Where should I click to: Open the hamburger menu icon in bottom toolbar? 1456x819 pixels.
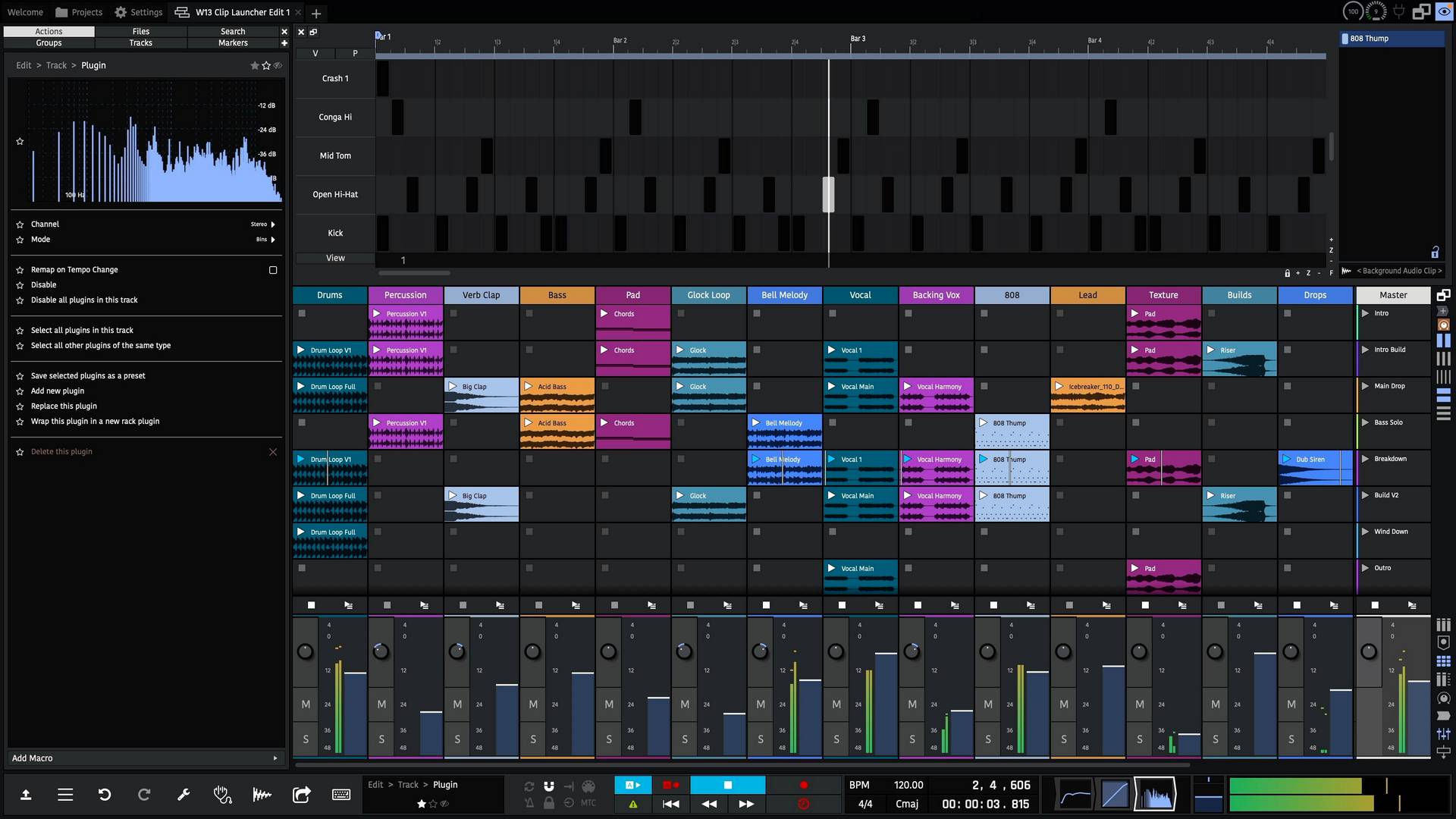[x=65, y=795]
